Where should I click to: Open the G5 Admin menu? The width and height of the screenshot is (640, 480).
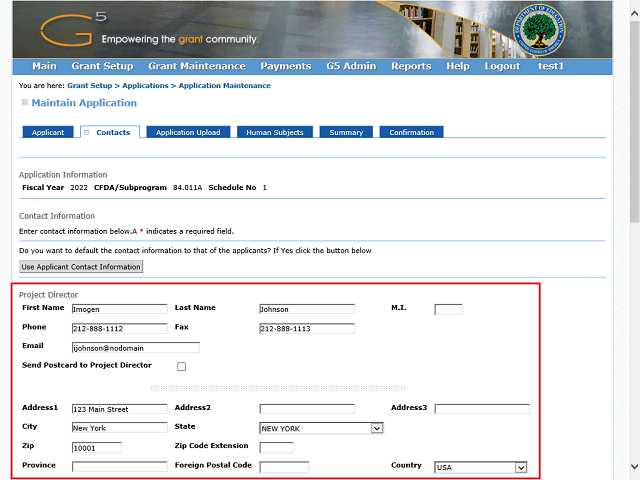(x=351, y=66)
